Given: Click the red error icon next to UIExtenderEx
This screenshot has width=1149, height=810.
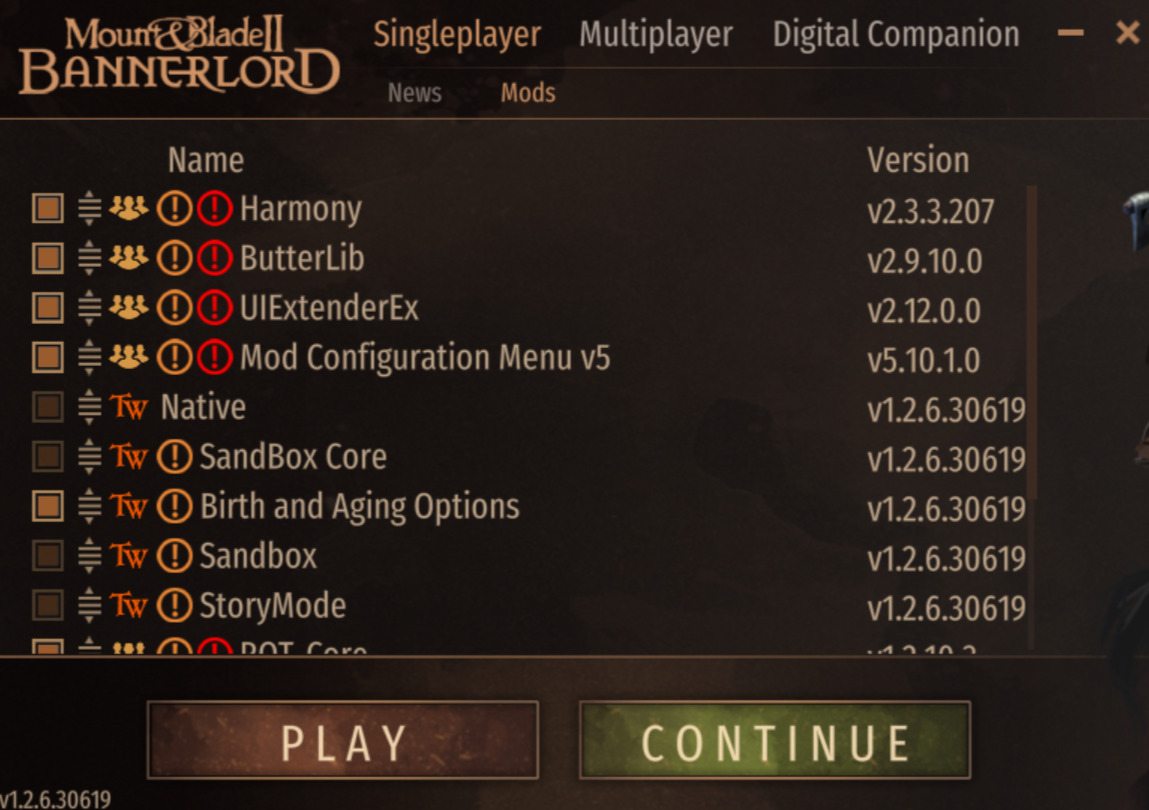Looking at the screenshot, I should pos(215,308).
